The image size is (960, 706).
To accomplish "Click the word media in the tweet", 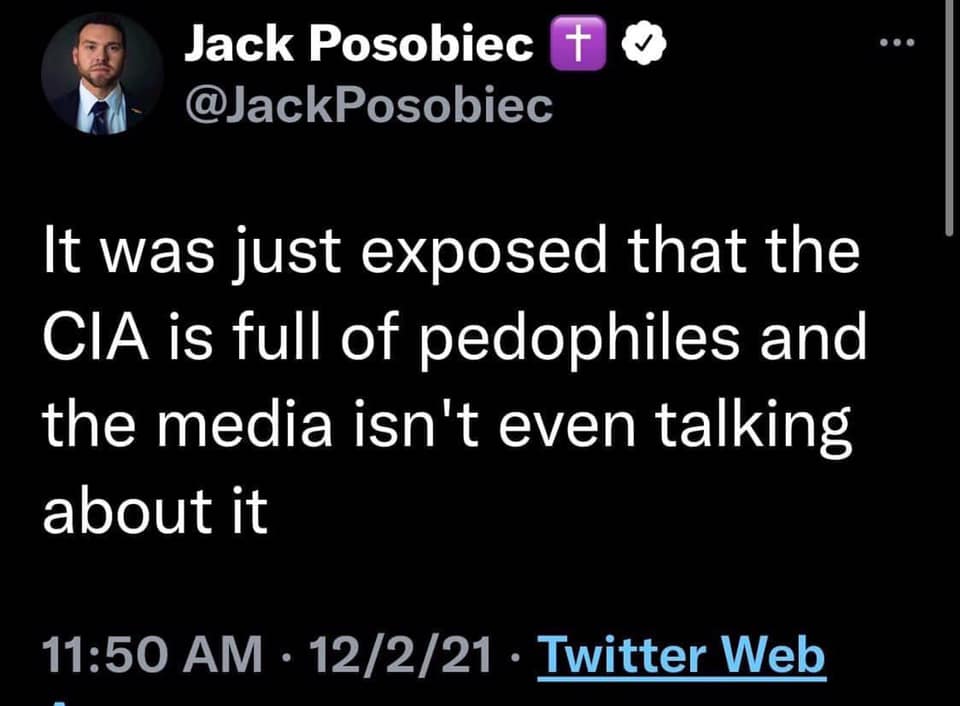I will coord(245,424).
